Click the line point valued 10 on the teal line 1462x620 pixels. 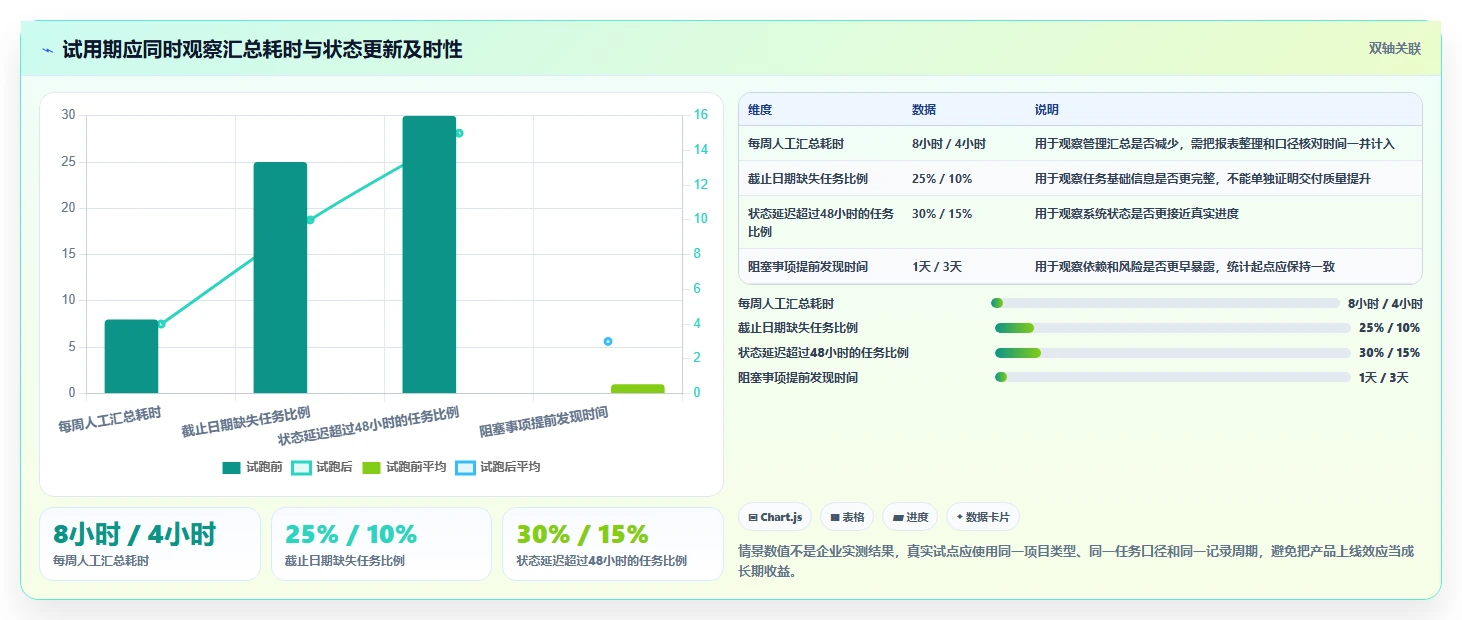(310, 220)
